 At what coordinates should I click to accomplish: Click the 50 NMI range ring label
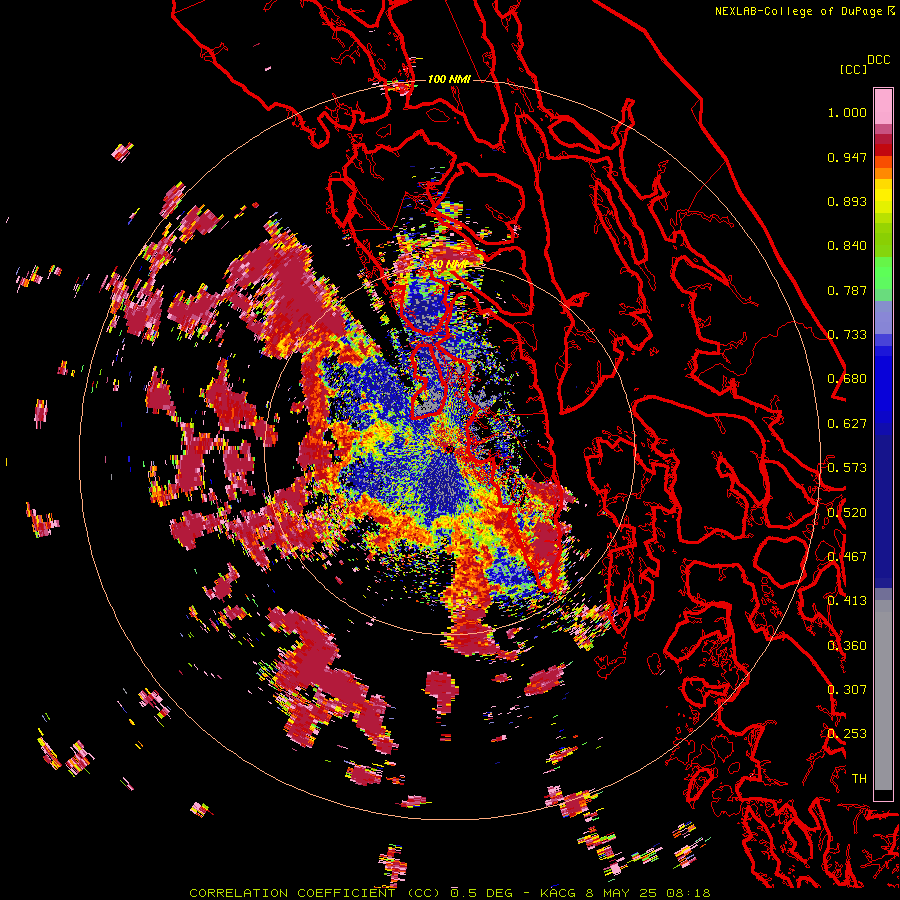449,265
